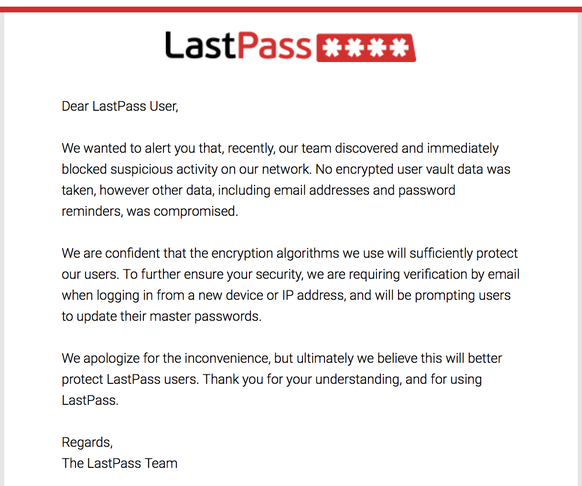Click the 'Regards,' closing line
This screenshot has height=486, width=582.
tap(87, 443)
